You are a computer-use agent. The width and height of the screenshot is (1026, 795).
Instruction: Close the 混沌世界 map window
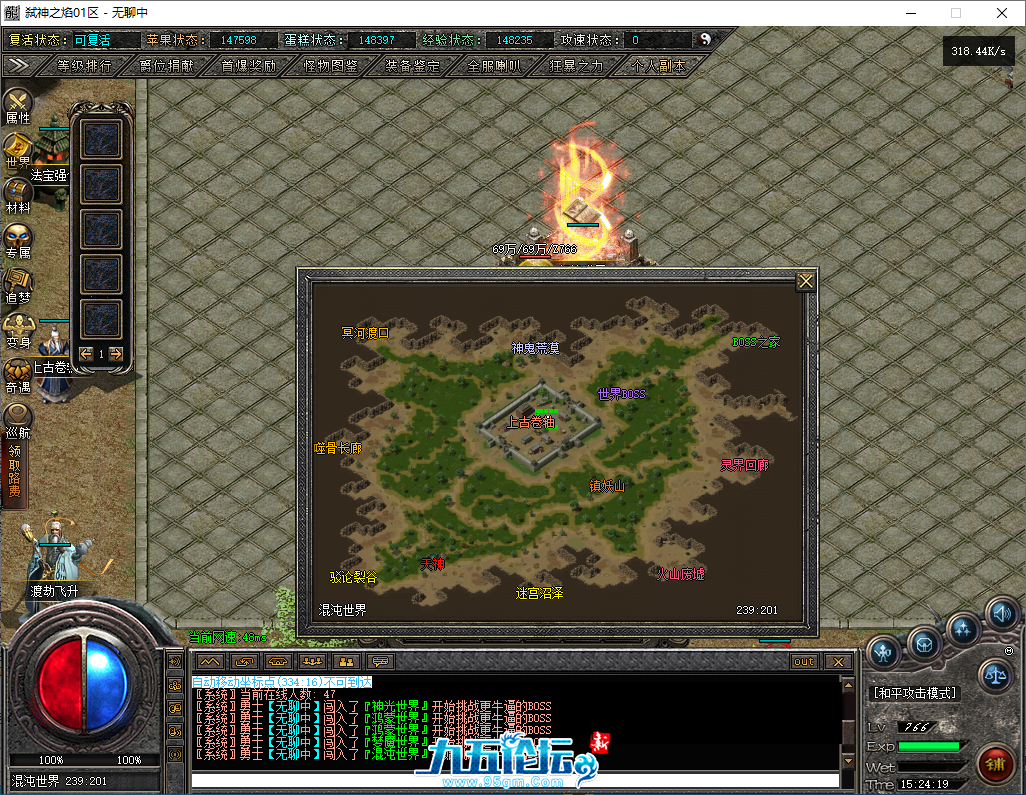point(805,282)
